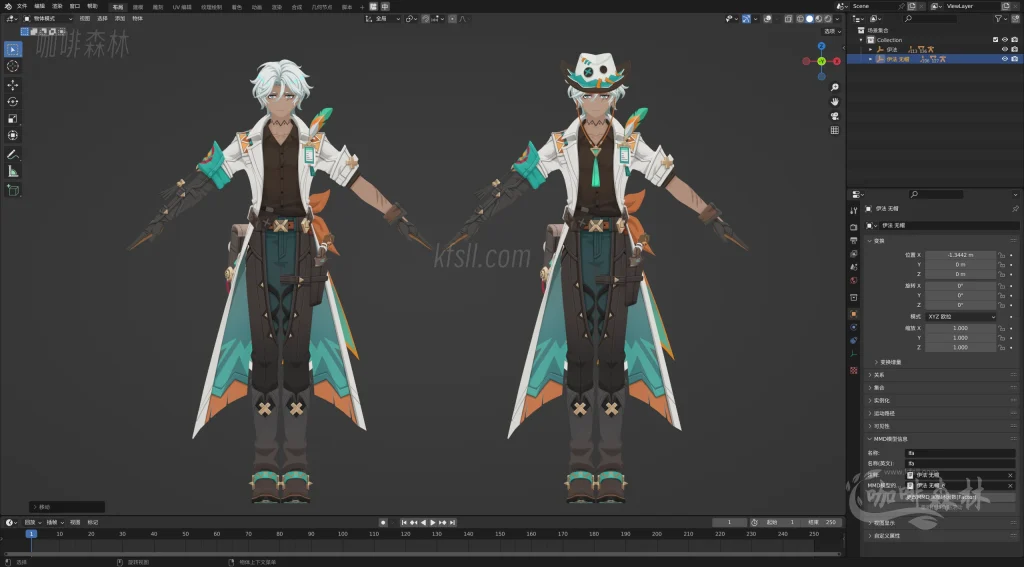Open the Output properties tab
1024x567 pixels.
[854, 240]
